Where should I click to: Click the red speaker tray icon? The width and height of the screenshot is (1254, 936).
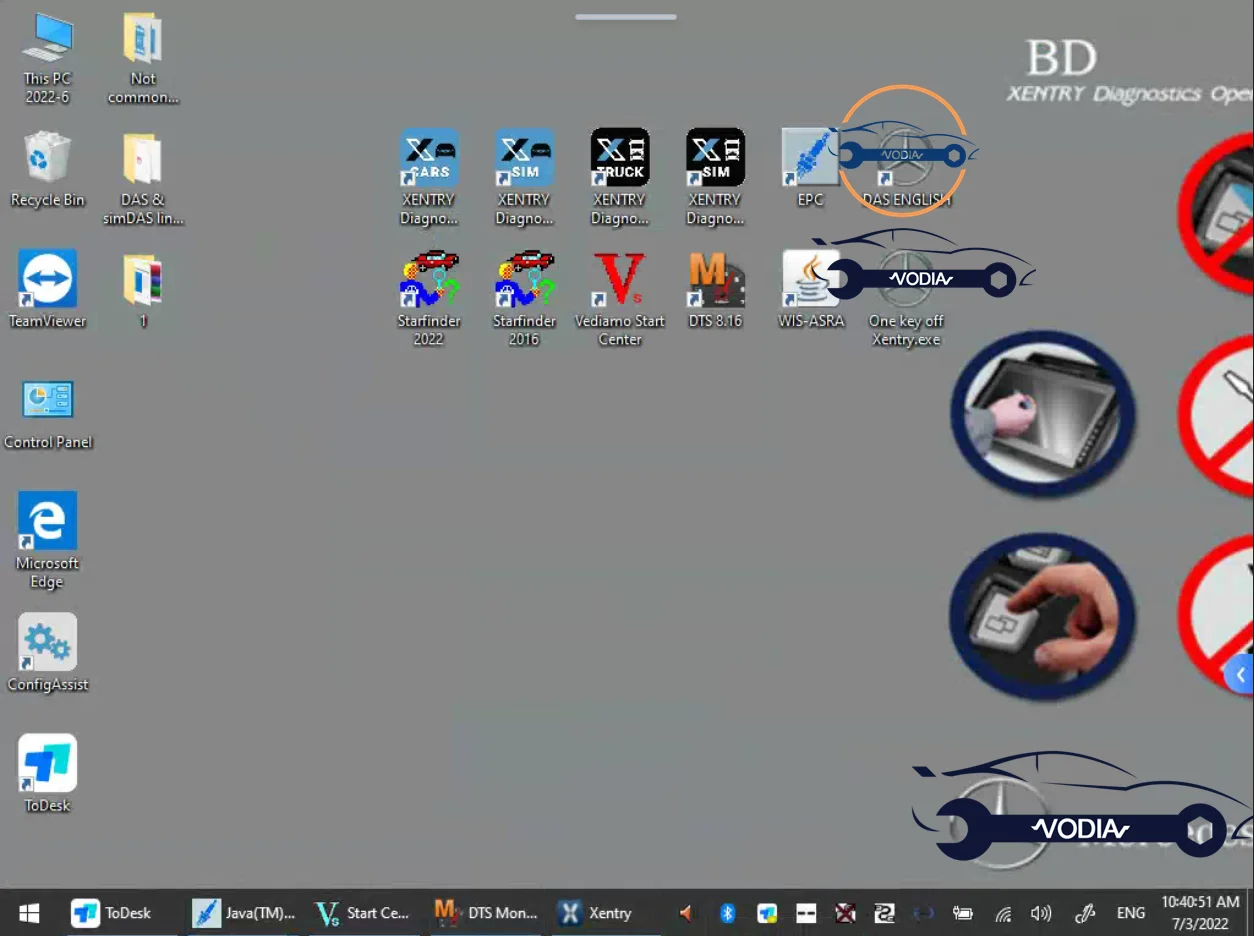[x=686, y=913]
